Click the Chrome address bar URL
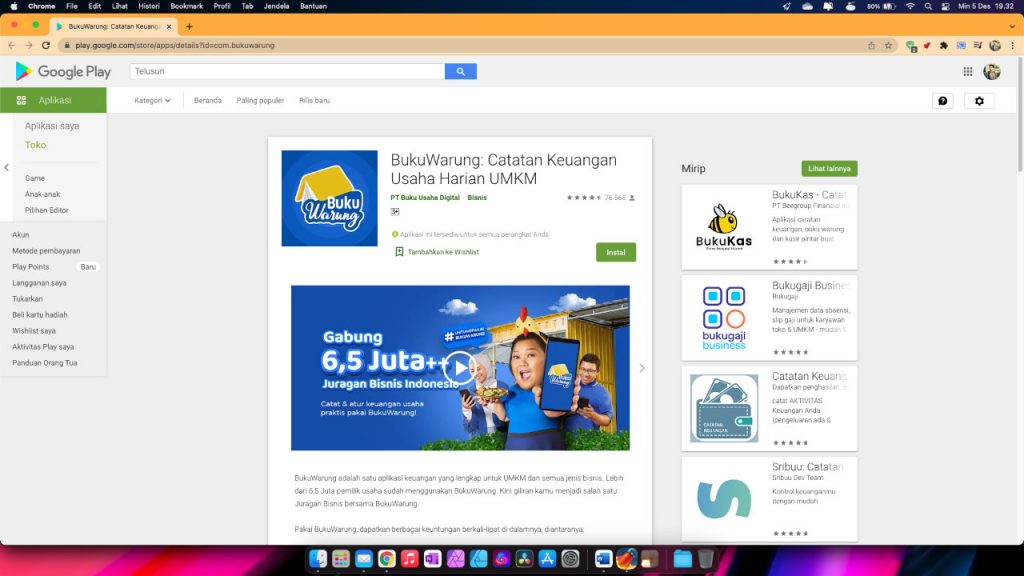Screen dimensions: 1024x576 click(x=175, y=45)
